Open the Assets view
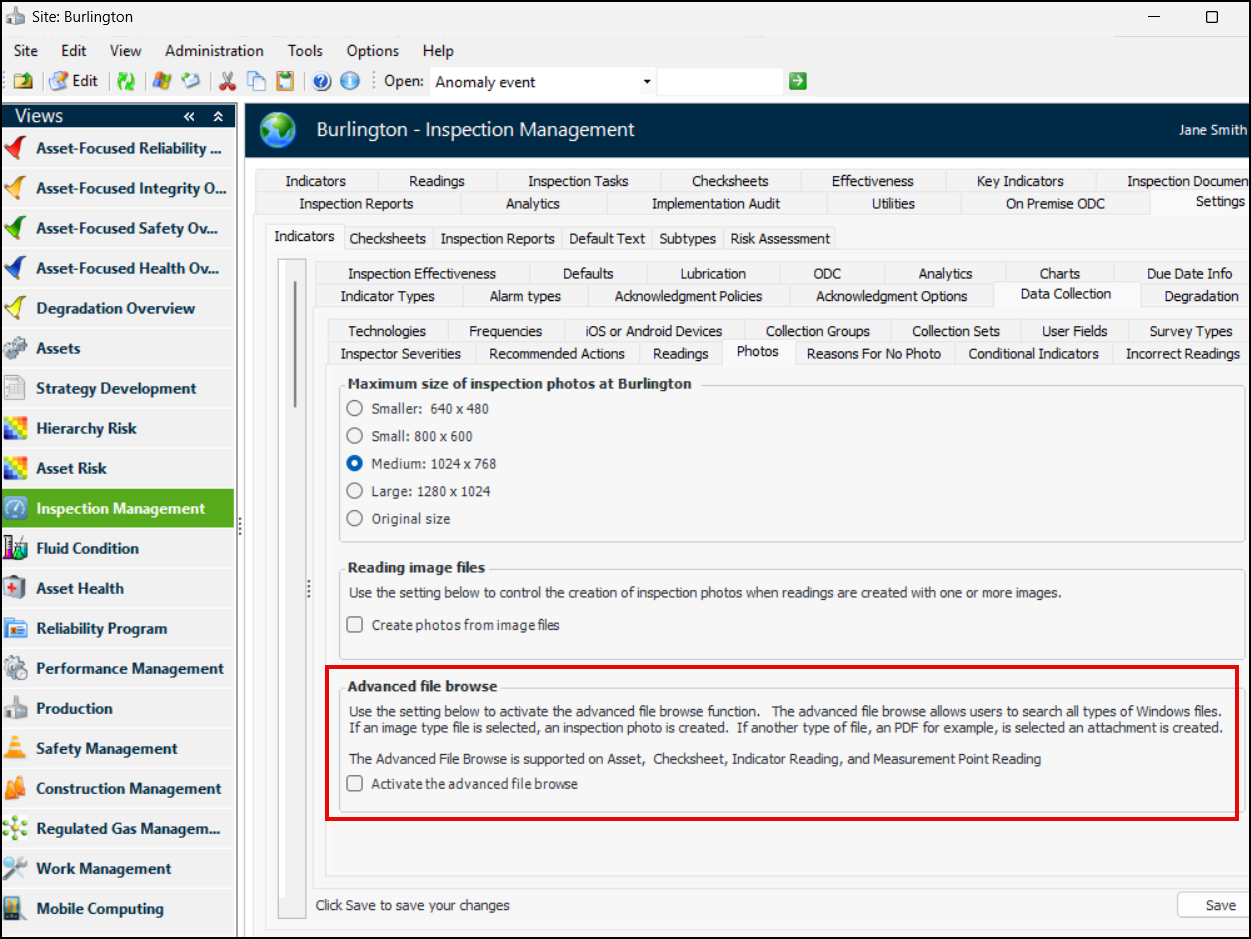Viewport: 1251px width, 939px height. point(118,348)
